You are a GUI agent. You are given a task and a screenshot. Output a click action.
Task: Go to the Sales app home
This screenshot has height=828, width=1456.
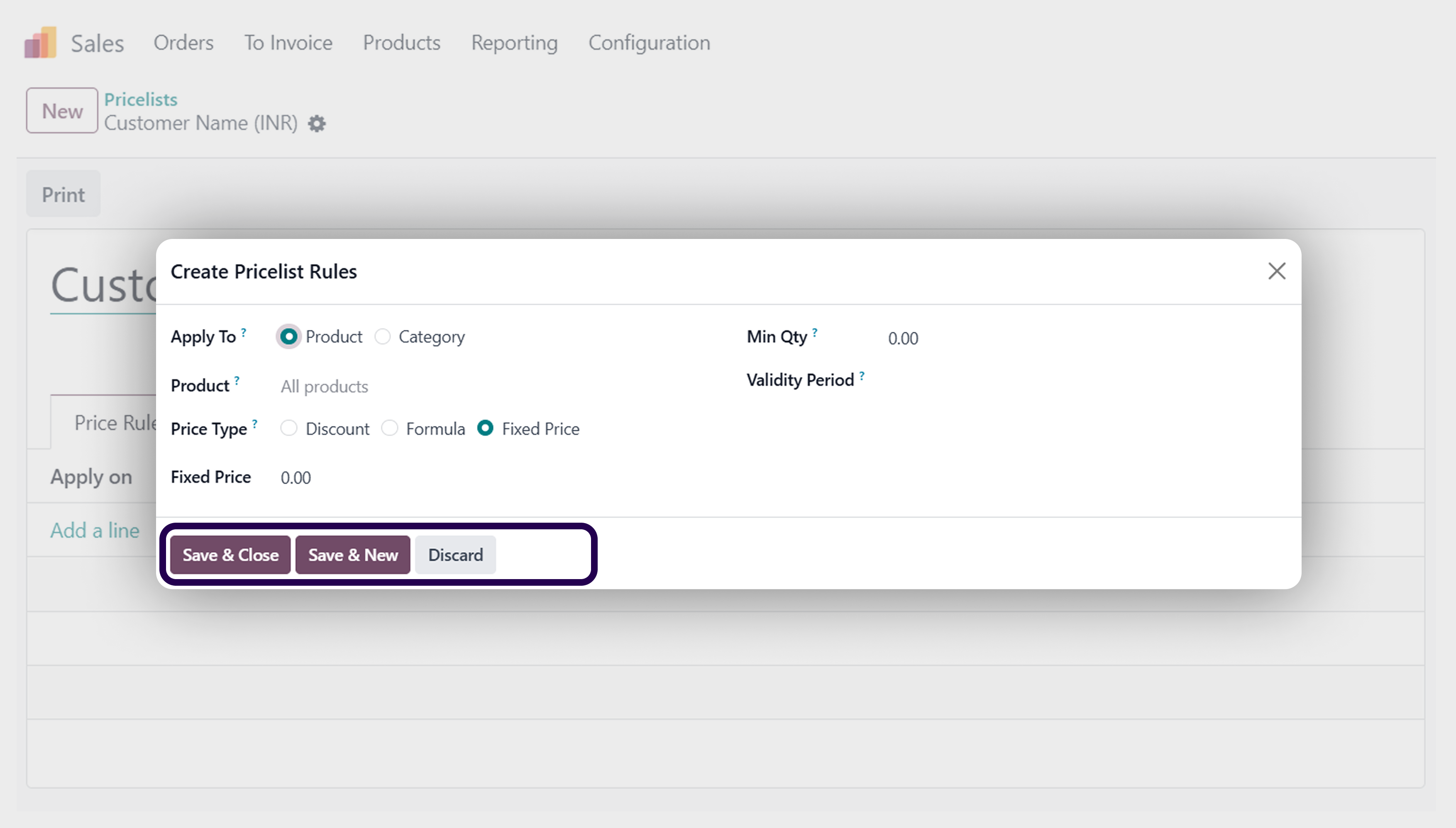[x=97, y=43]
